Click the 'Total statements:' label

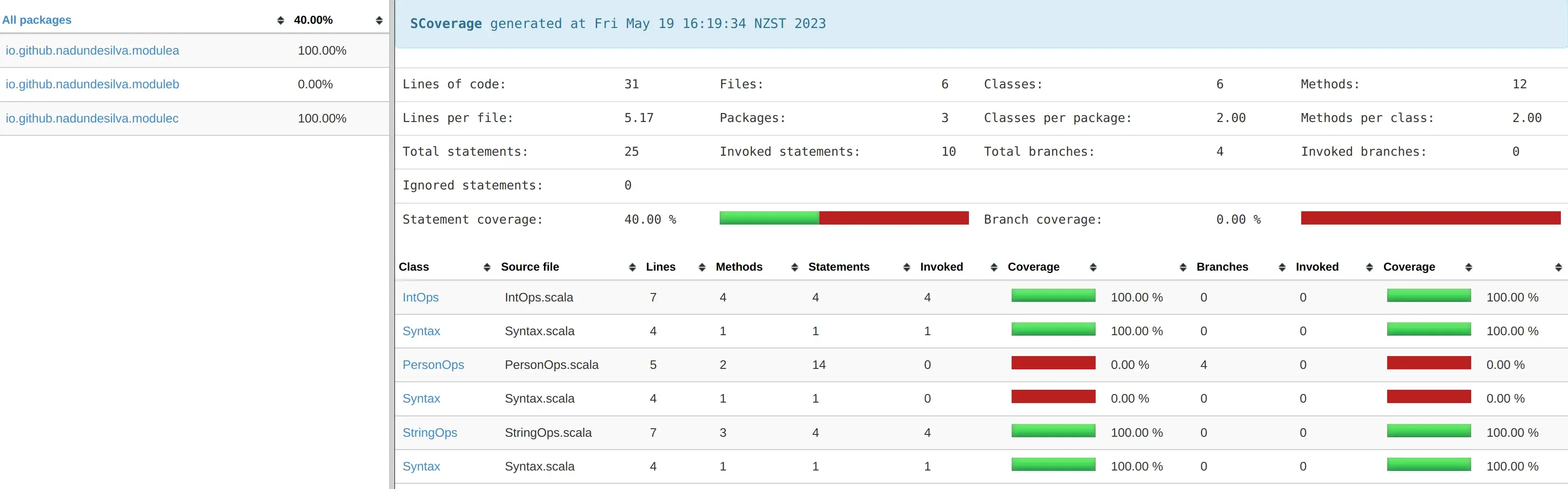pos(465,151)
